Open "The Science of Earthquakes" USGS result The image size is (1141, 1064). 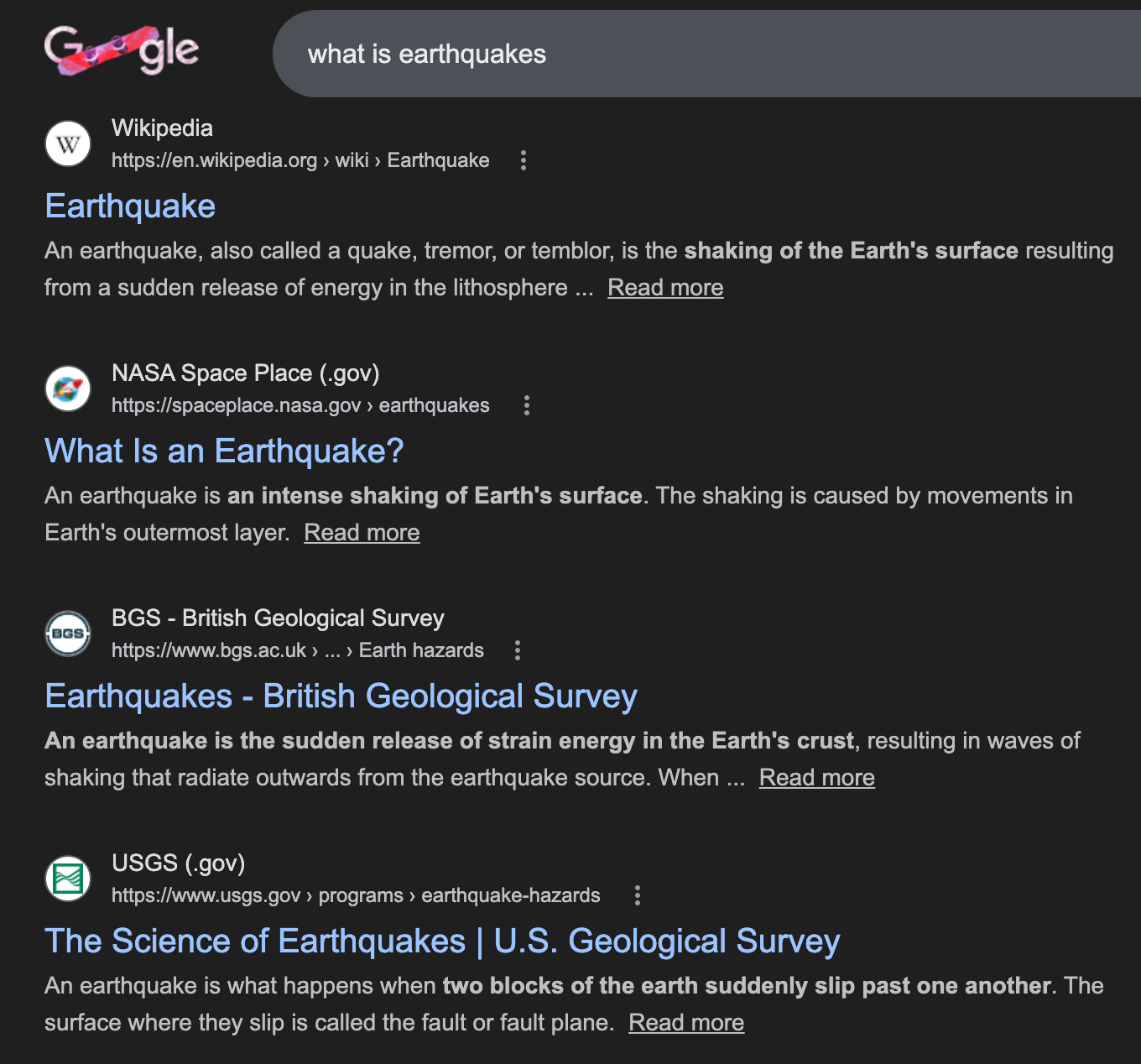tap(442, 941)
